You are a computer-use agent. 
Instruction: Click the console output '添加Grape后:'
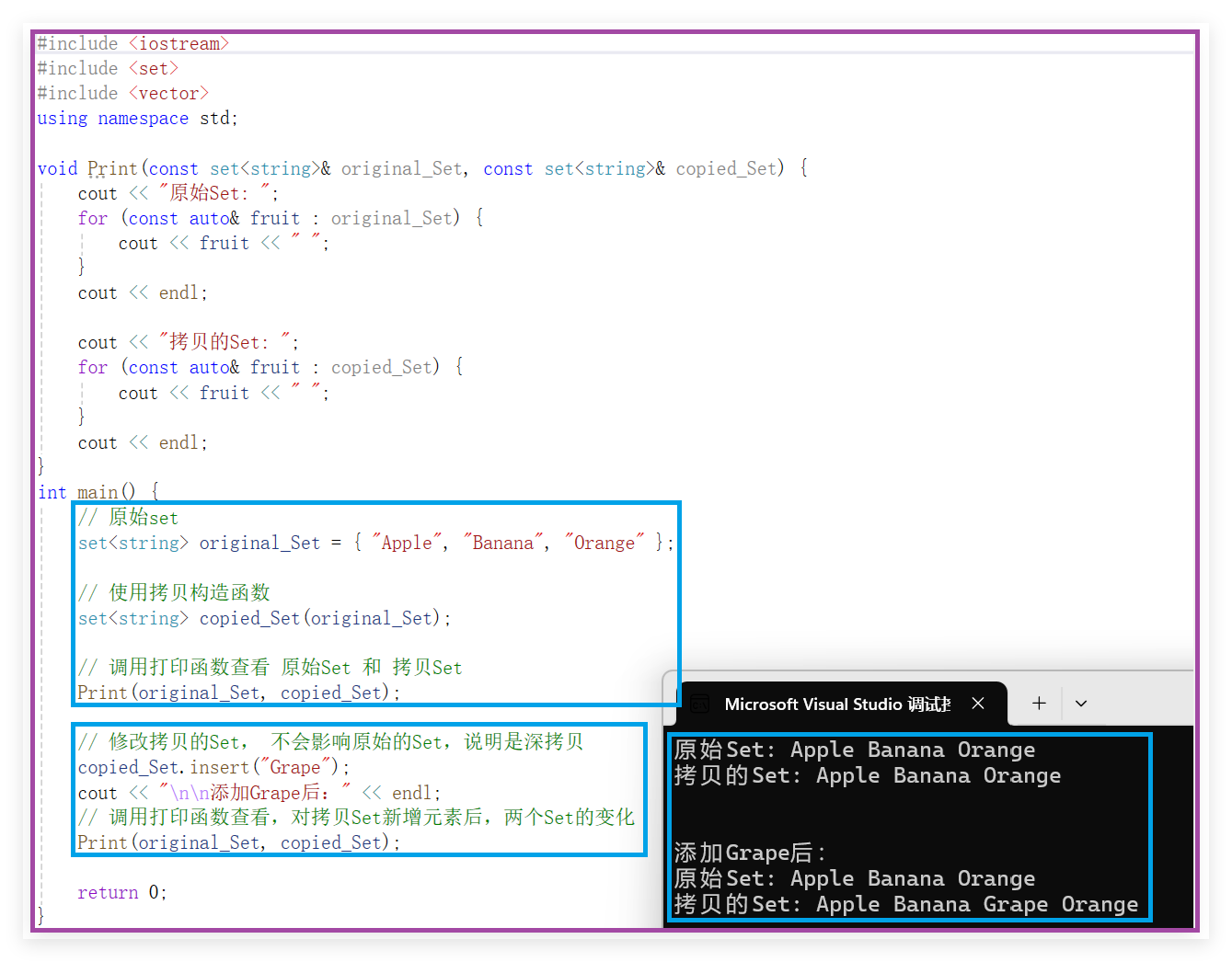pyautogui.click(x=750, y=853)
